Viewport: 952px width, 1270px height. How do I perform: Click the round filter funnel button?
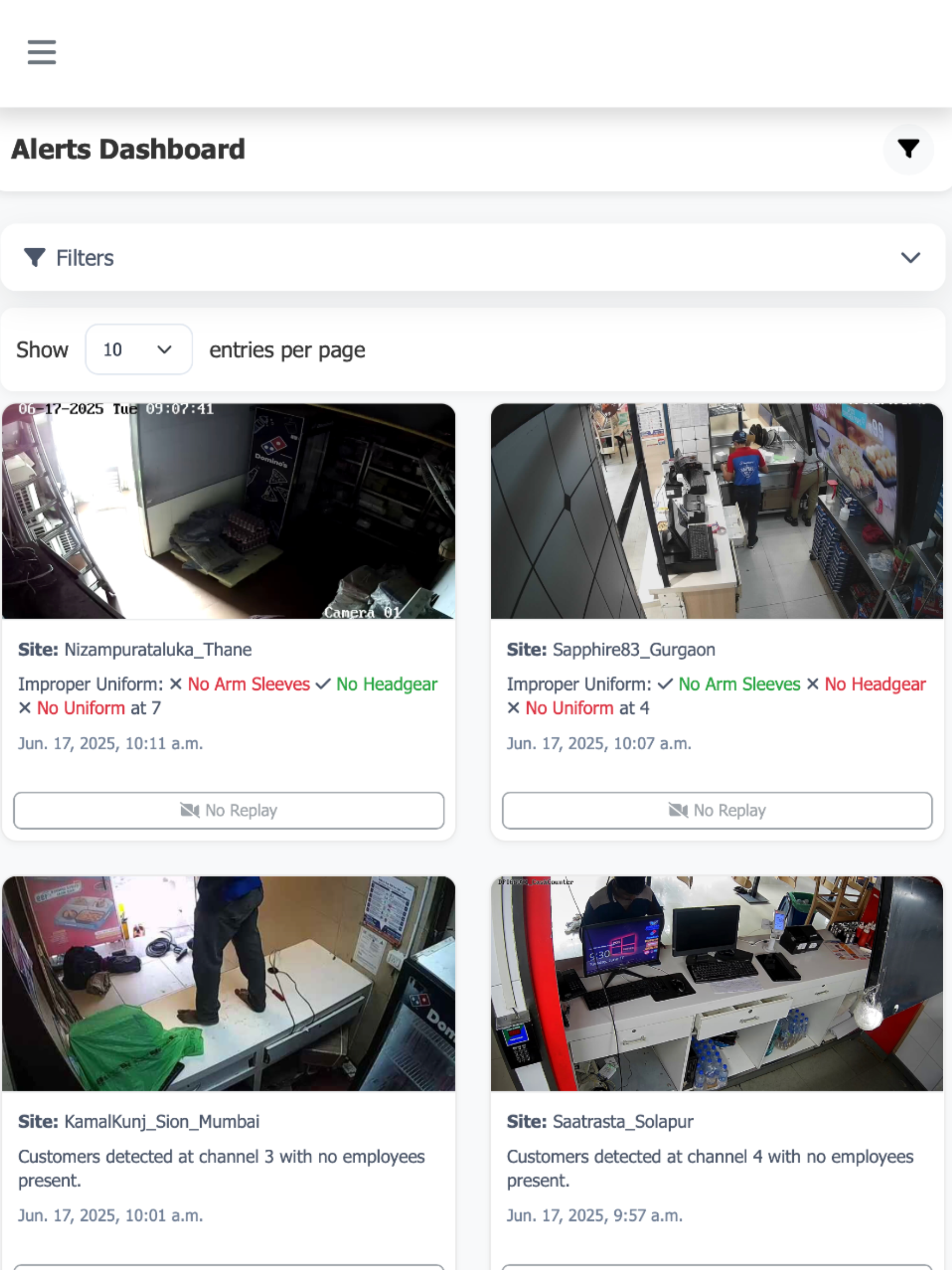point(908,149)
